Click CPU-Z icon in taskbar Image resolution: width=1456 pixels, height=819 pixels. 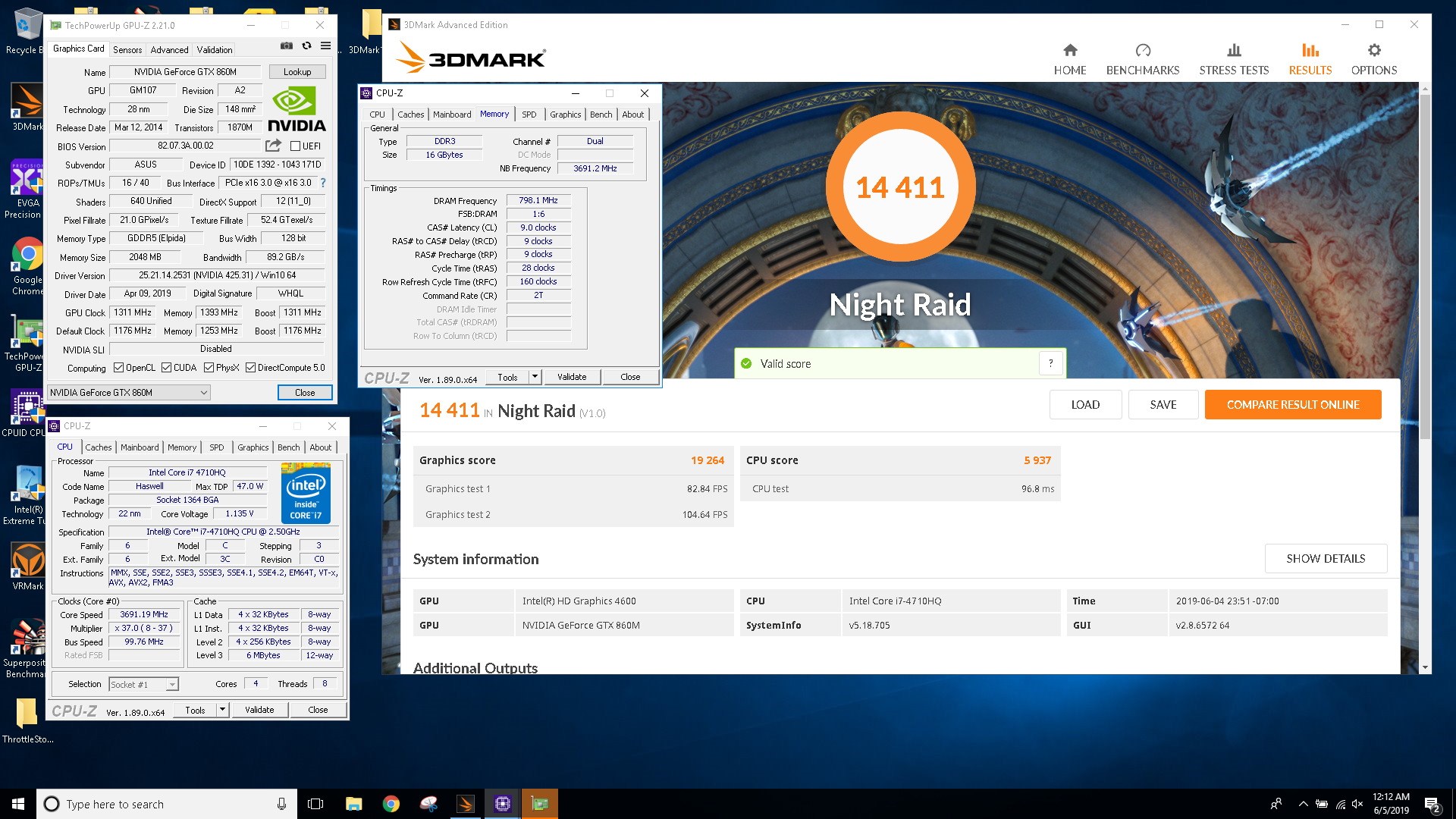click(x=502, y=804)
